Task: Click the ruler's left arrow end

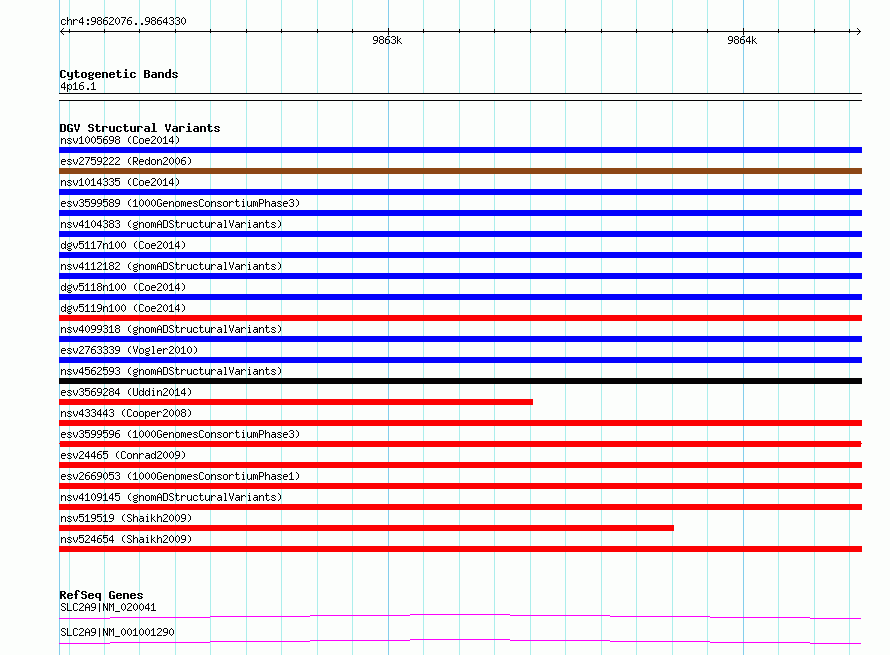Action: tap(63, 32)
